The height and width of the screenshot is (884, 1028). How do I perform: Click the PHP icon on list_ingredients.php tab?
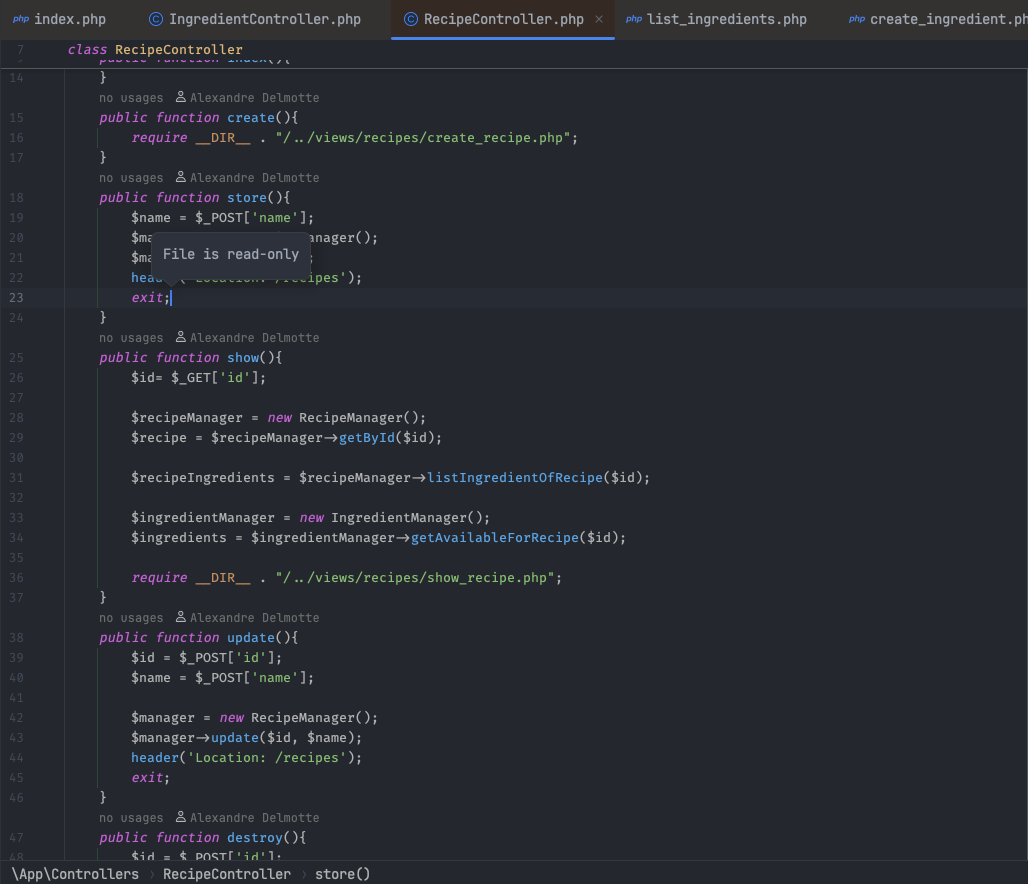pyautogui.click(x=634, y=19)
